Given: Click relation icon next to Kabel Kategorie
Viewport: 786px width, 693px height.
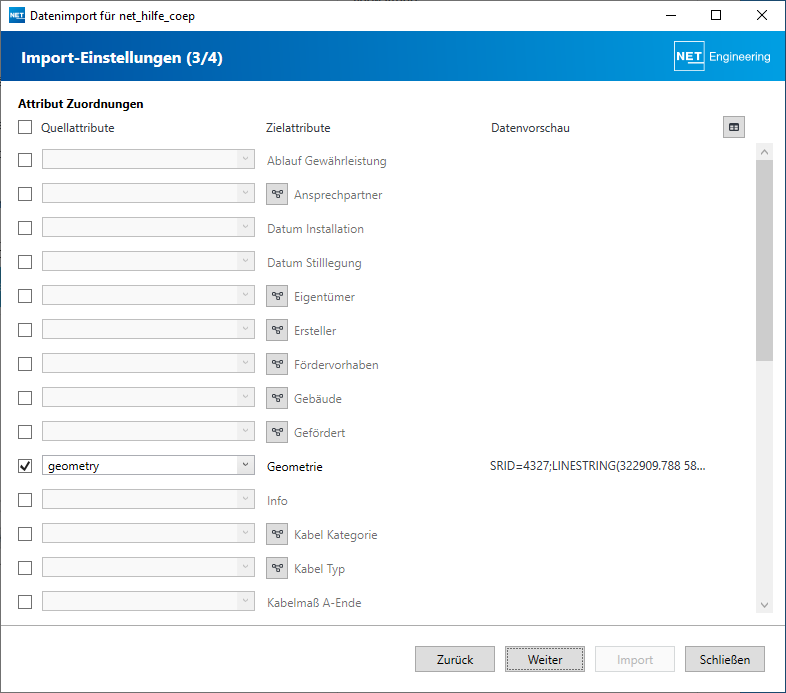Looking at the screenshot, I should tap(278, 535).
